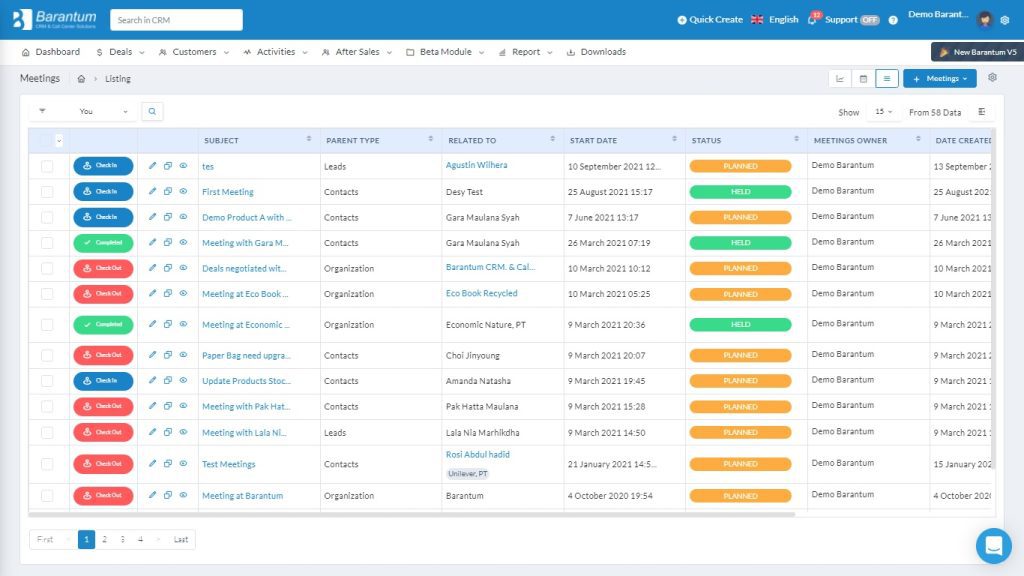The width and height of the screenshot is (1024, 576).
Task: Switch to calendar view icon
Action: click(x=863, y=79)
